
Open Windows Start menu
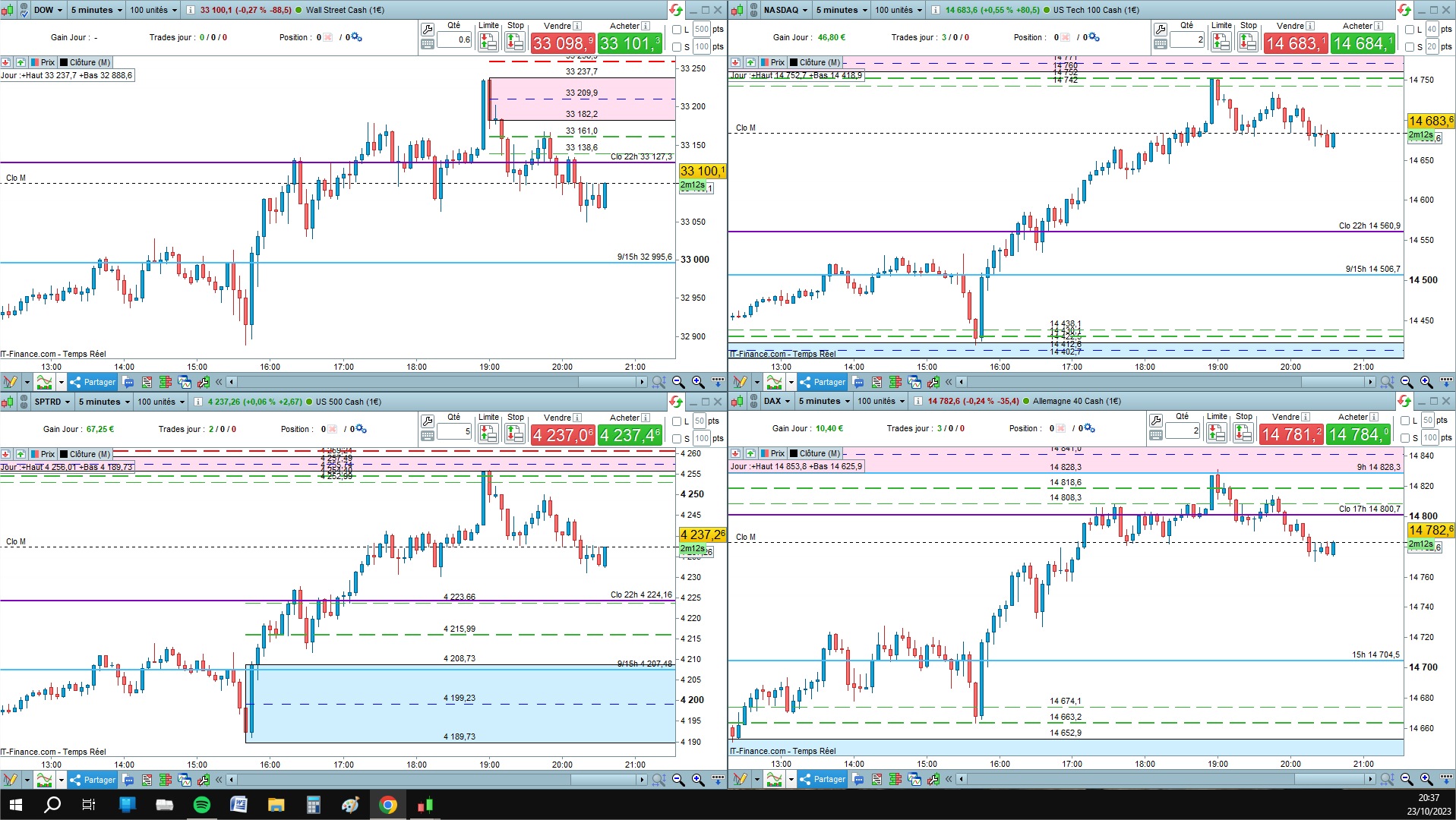[15, 805]
